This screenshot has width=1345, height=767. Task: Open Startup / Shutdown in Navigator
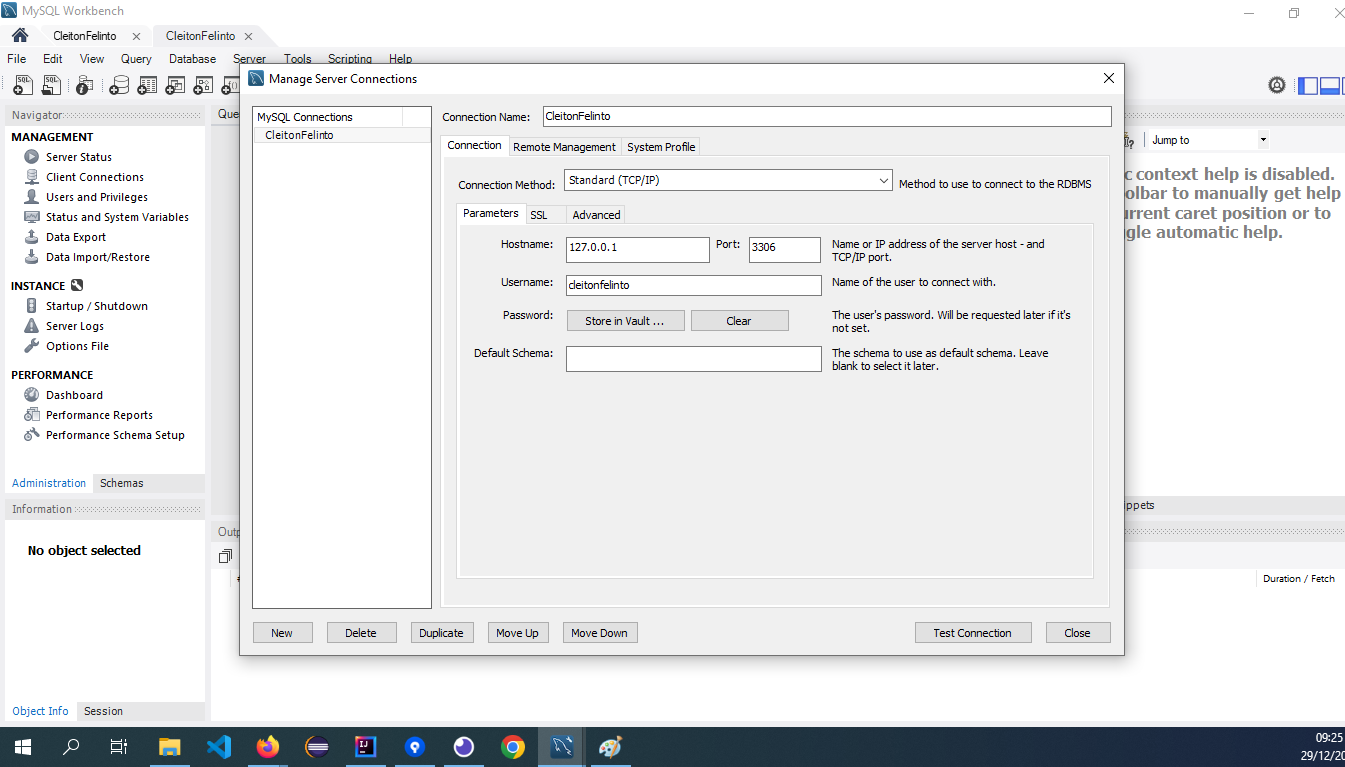pos(97,306)
